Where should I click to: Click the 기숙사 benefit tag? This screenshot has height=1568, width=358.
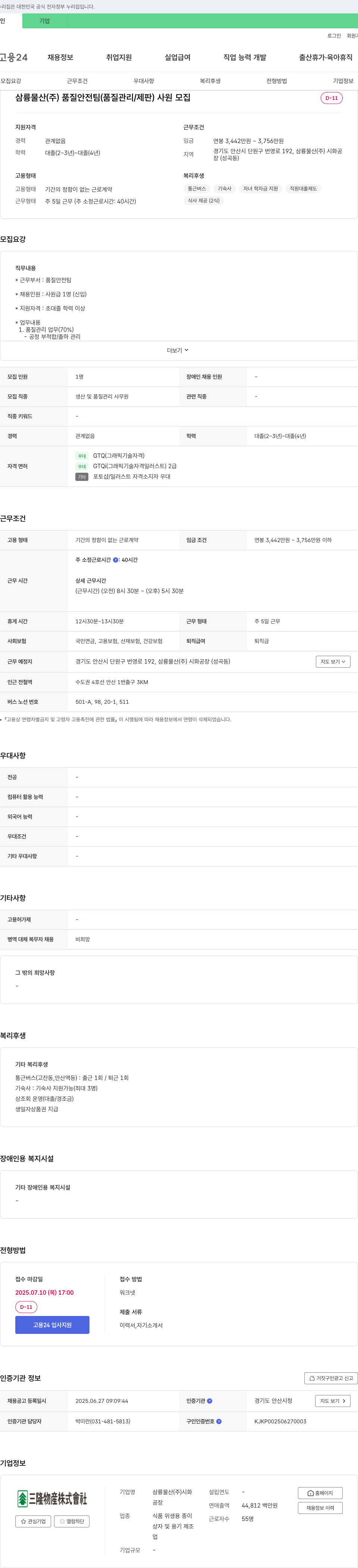224,189
